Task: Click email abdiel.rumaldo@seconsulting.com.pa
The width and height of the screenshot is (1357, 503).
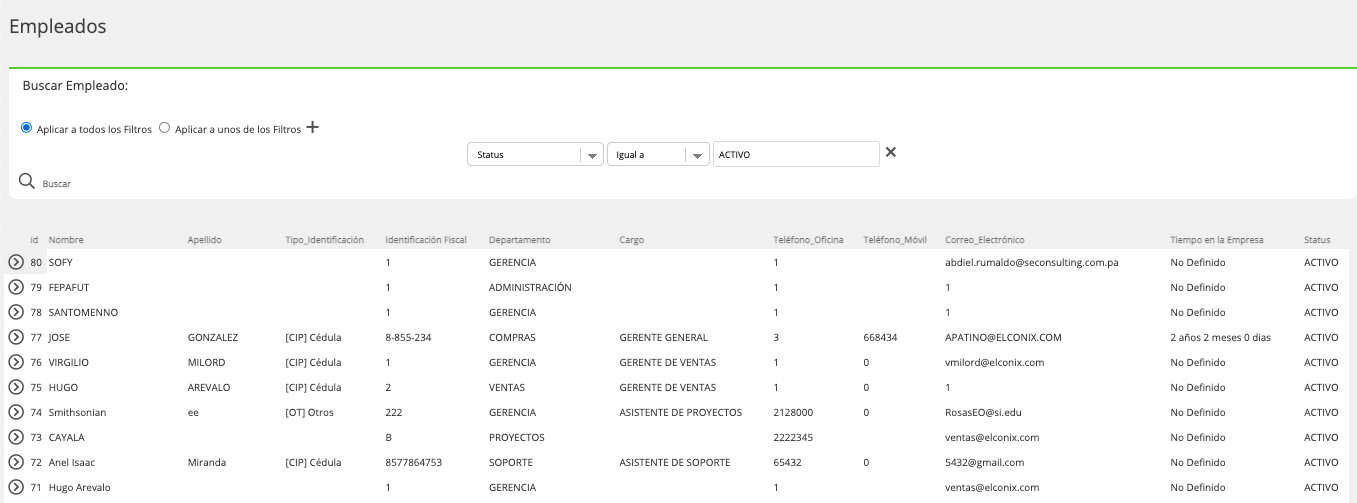Action: [x=1031, y=262]
